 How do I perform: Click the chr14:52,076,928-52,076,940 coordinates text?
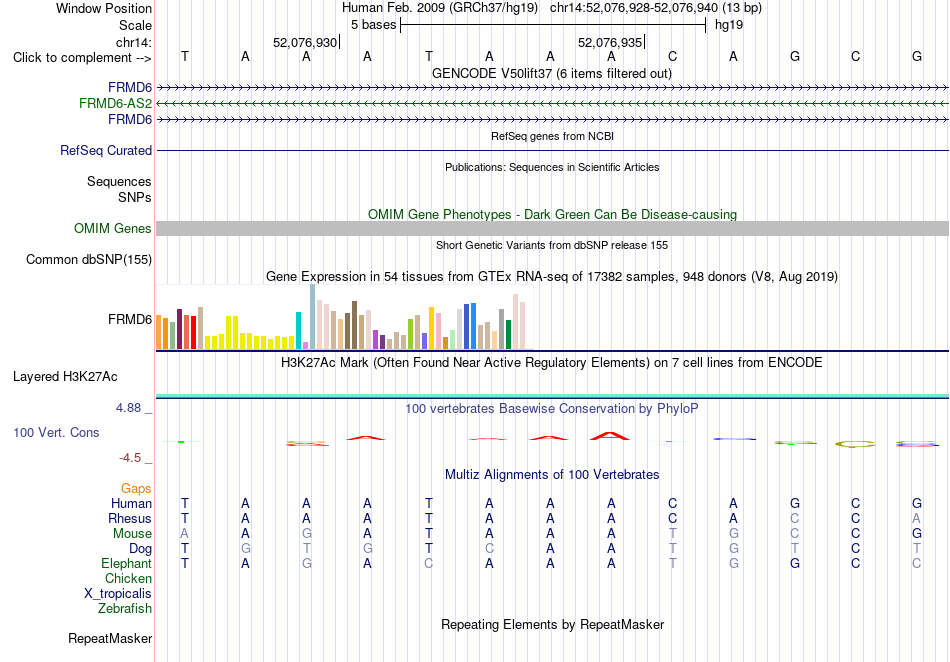point(634,8)
